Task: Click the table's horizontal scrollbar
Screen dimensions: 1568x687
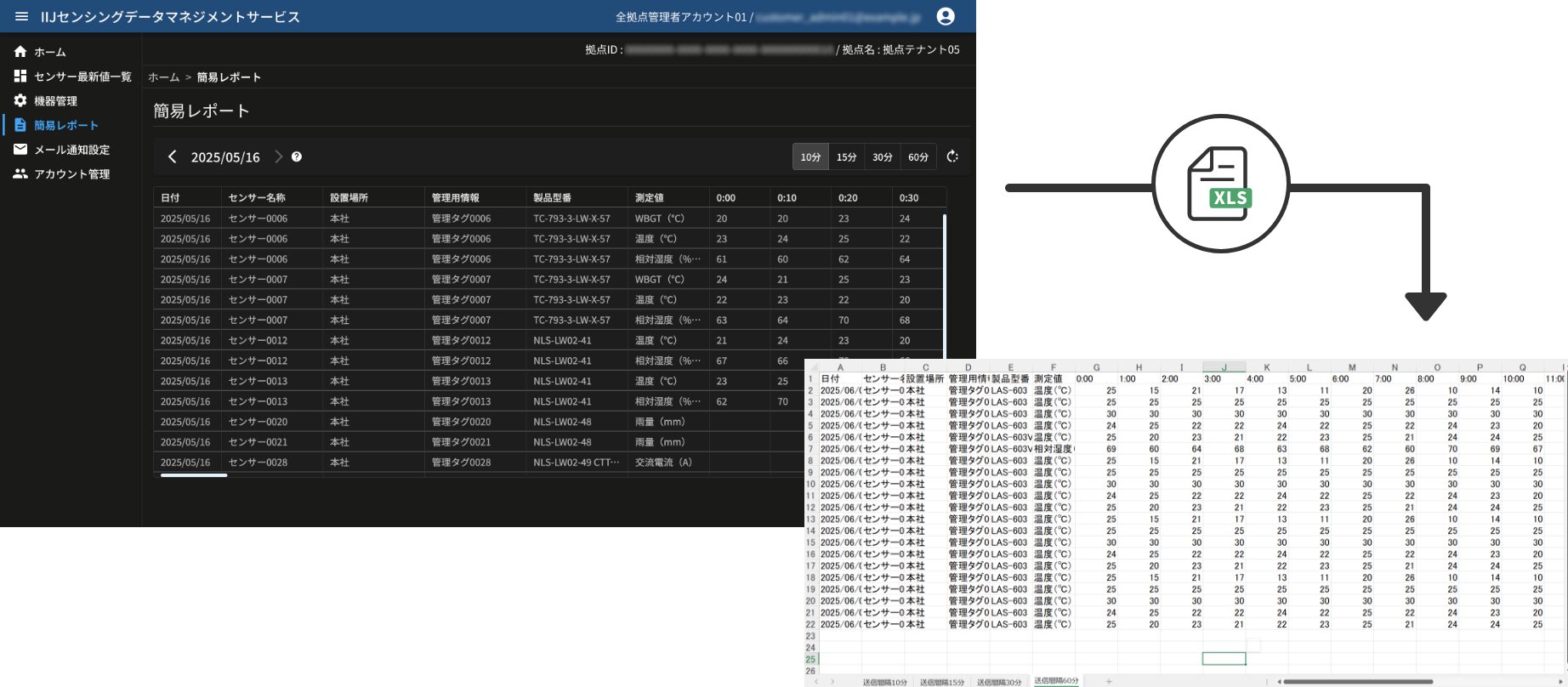Action: pyautogui.click(x=194, y=475)
